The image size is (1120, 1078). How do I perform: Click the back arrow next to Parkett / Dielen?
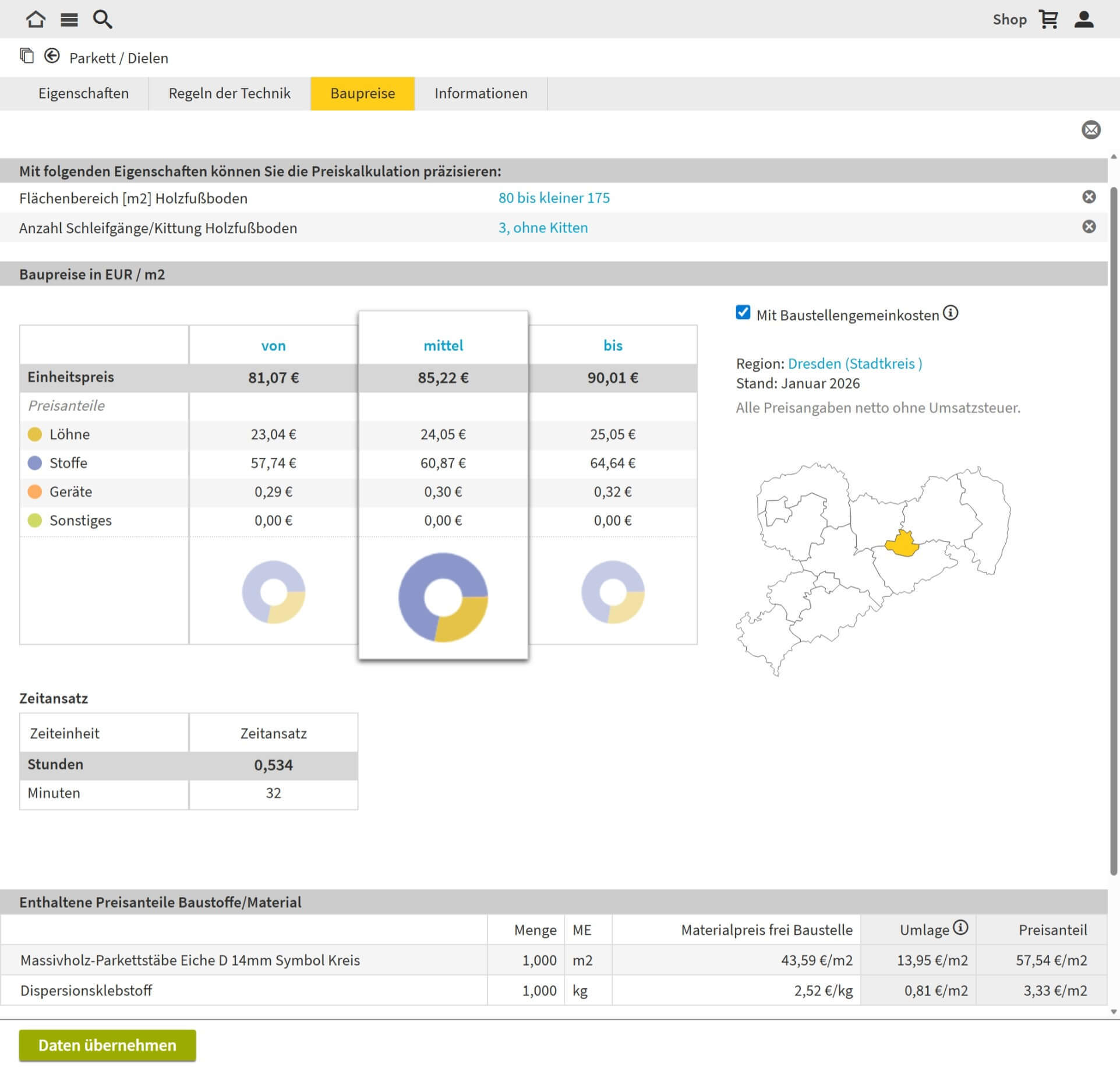[x=52, y=56]
